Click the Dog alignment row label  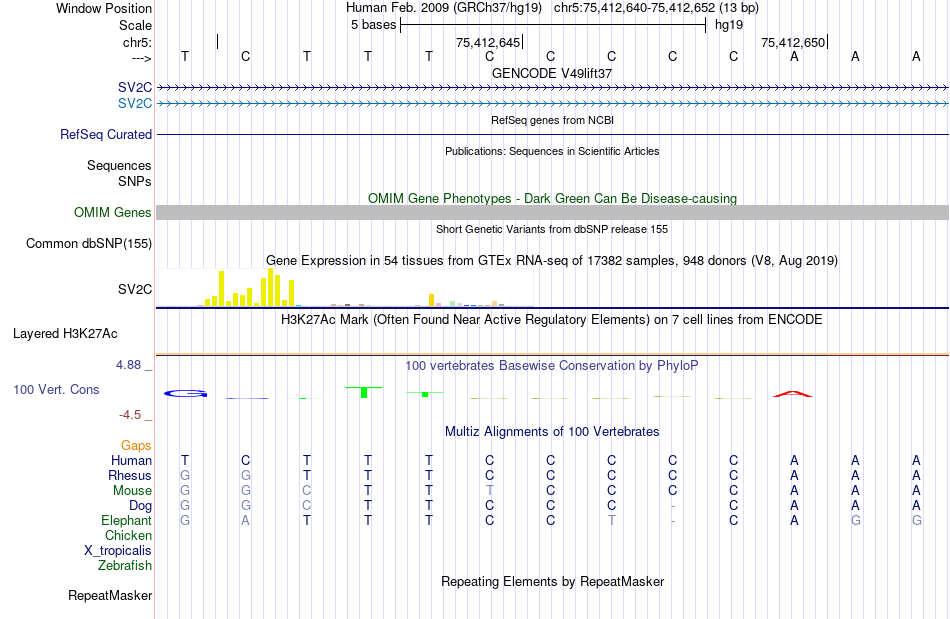pyautogui.click(x=141, y=505)
